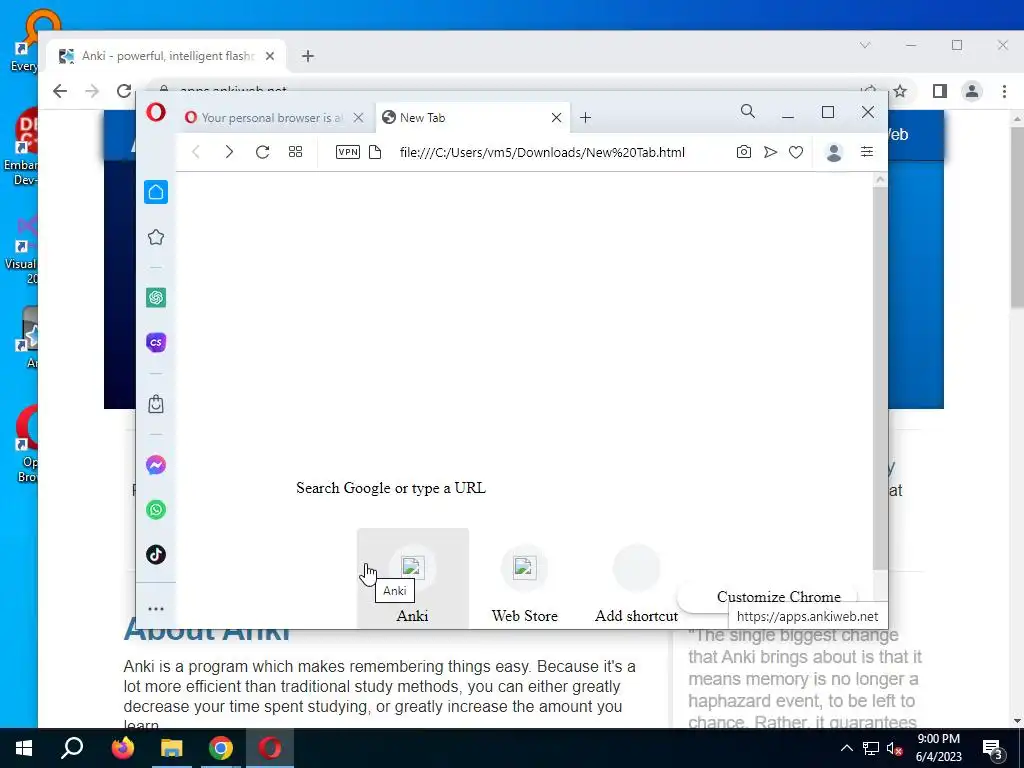
Task: Go forward in the Opera window
Action: (x=229, y=152)
